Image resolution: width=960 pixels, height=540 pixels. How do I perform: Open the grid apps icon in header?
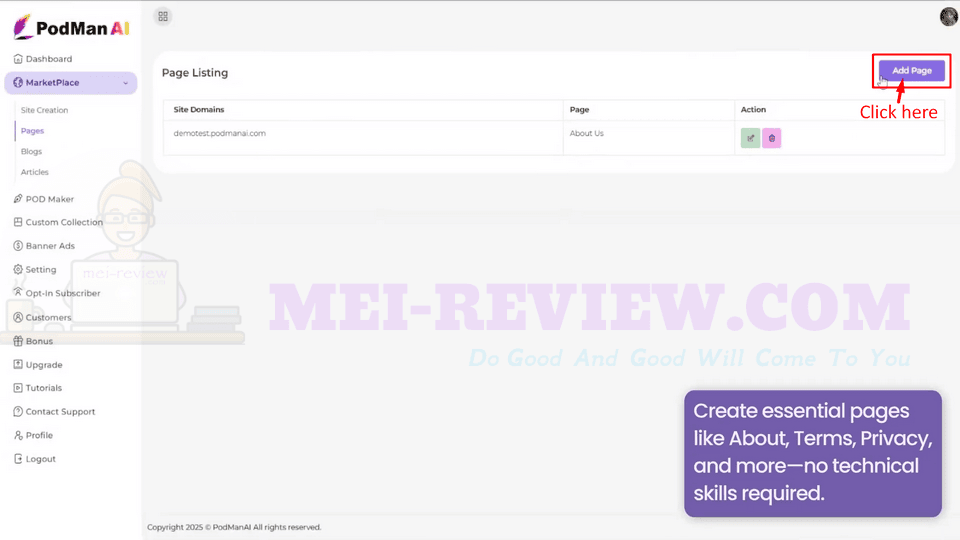[163, 17]
